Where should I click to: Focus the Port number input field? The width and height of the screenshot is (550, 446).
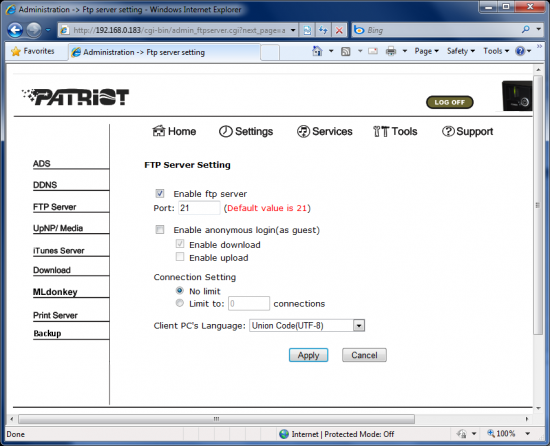(x=199, y=208)
